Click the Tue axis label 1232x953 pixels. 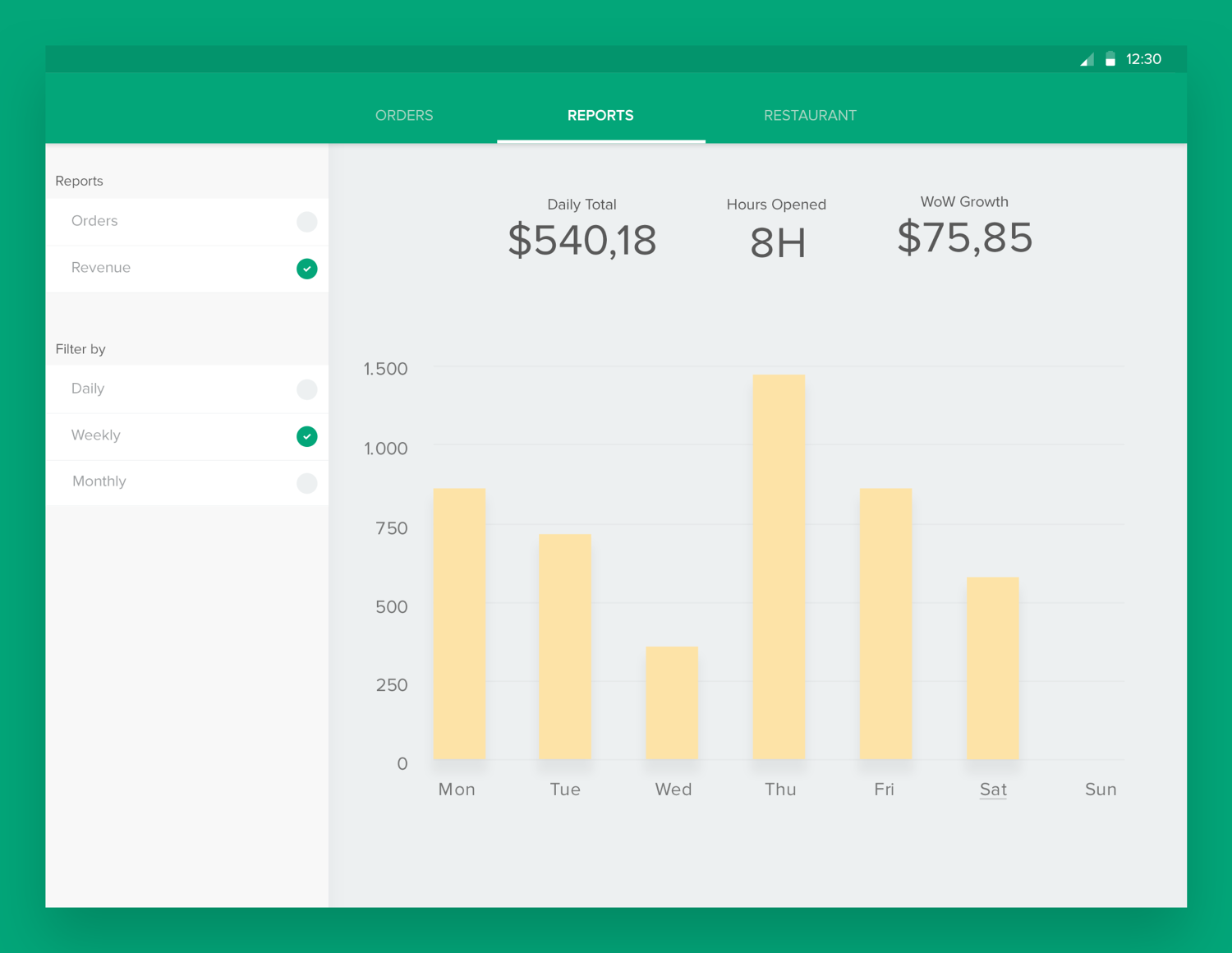click(565, 790)
